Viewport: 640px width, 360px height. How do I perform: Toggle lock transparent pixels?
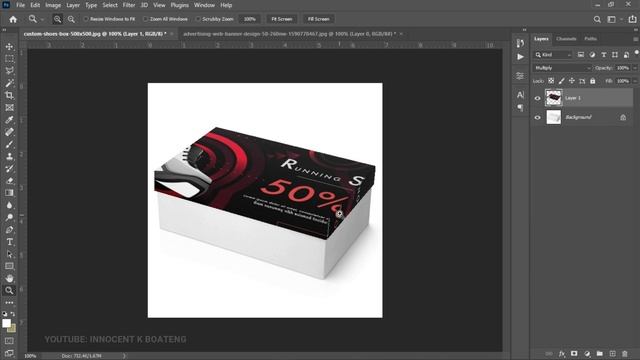click(551, 81)
